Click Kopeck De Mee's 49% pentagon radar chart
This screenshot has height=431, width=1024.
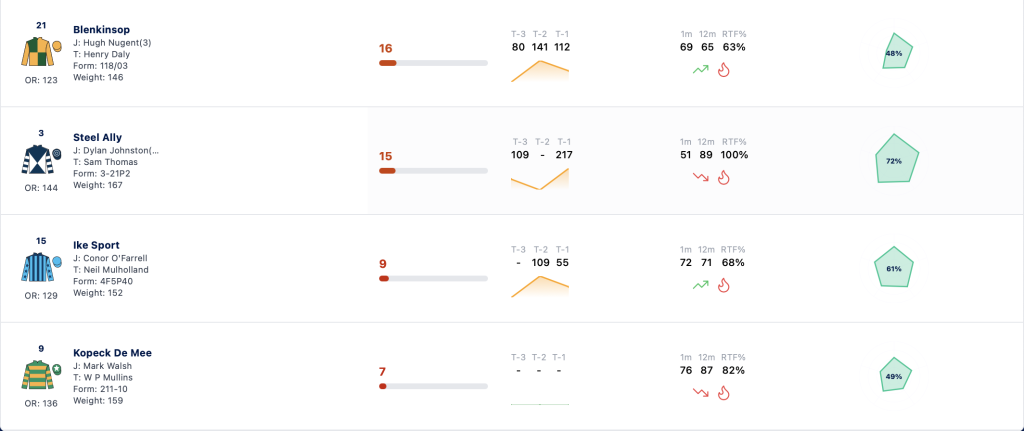tap(895, 375)
